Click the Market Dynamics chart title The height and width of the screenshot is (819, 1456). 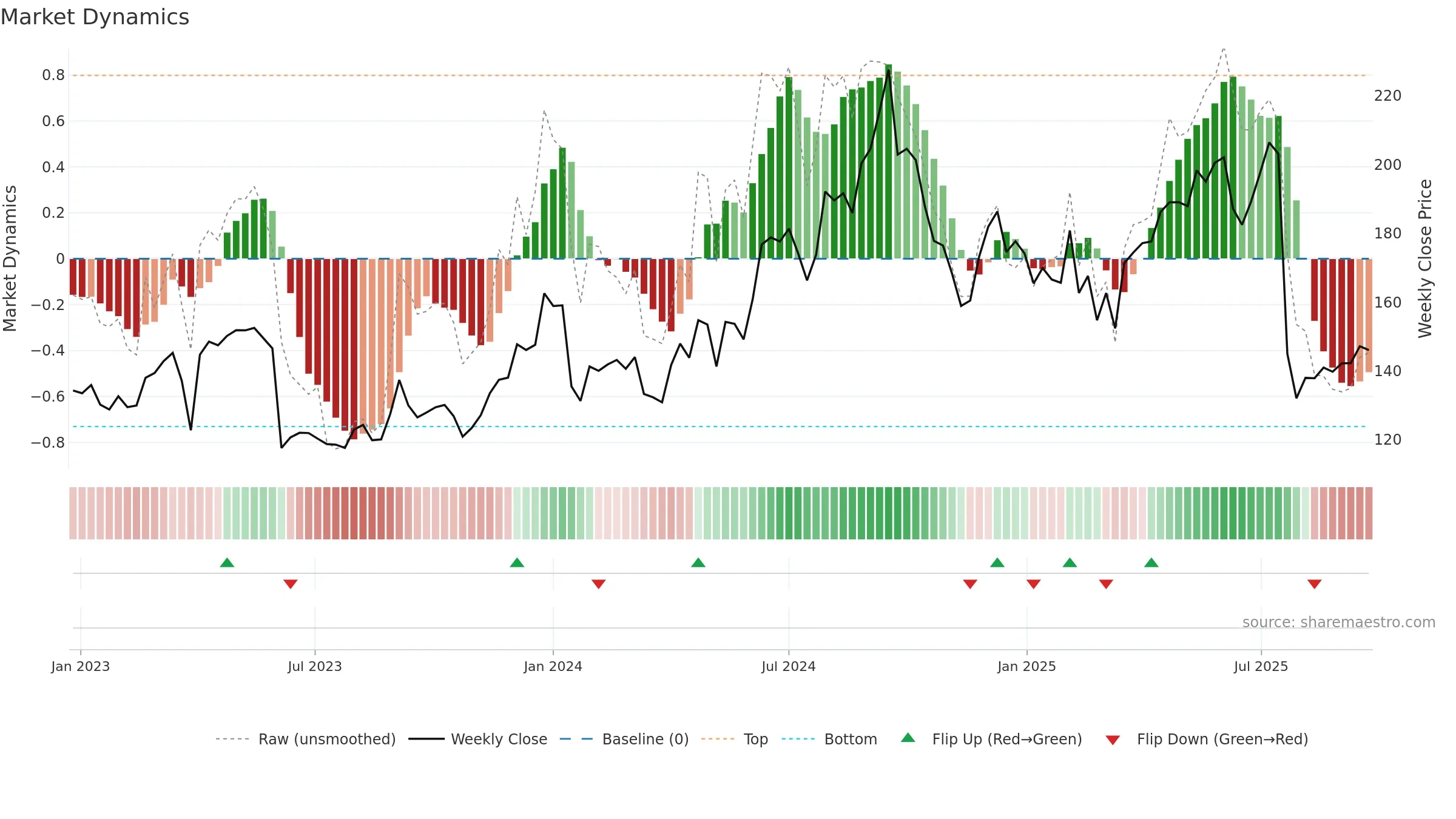pyautogui.click(x=95, y=17)
